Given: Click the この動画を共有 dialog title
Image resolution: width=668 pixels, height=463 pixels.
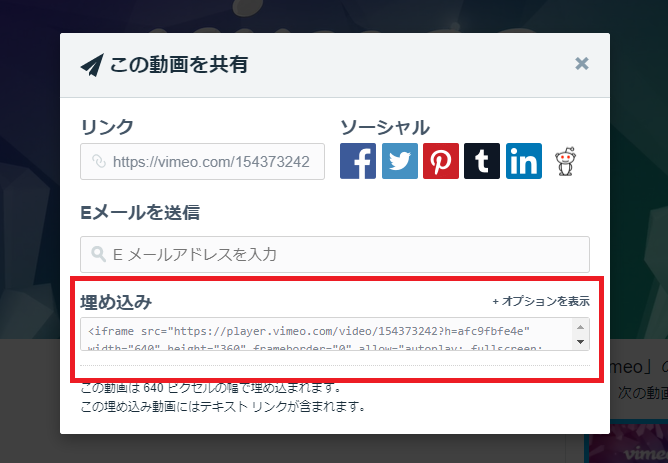Looking at the screenshot, I should click(179, 65).
